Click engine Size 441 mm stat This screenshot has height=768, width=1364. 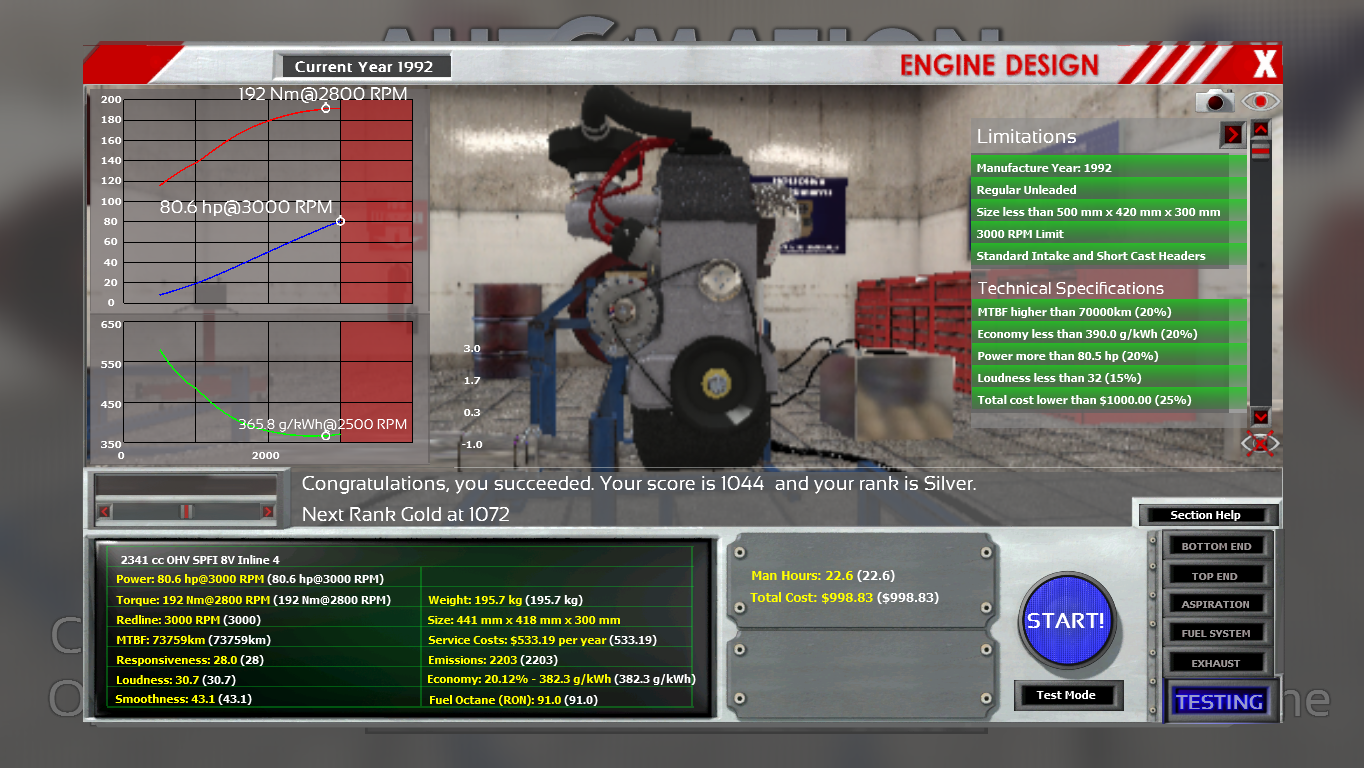524,620
